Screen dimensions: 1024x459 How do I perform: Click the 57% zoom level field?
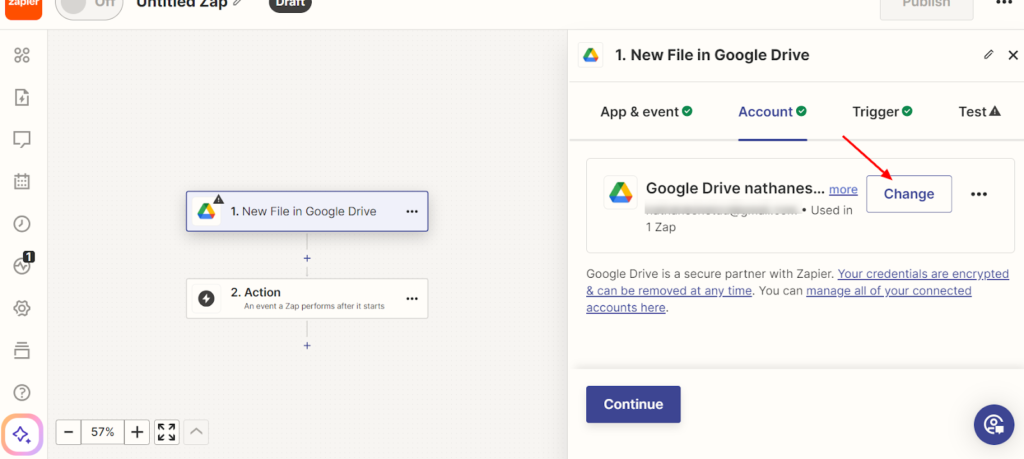[x=103, y=432]
